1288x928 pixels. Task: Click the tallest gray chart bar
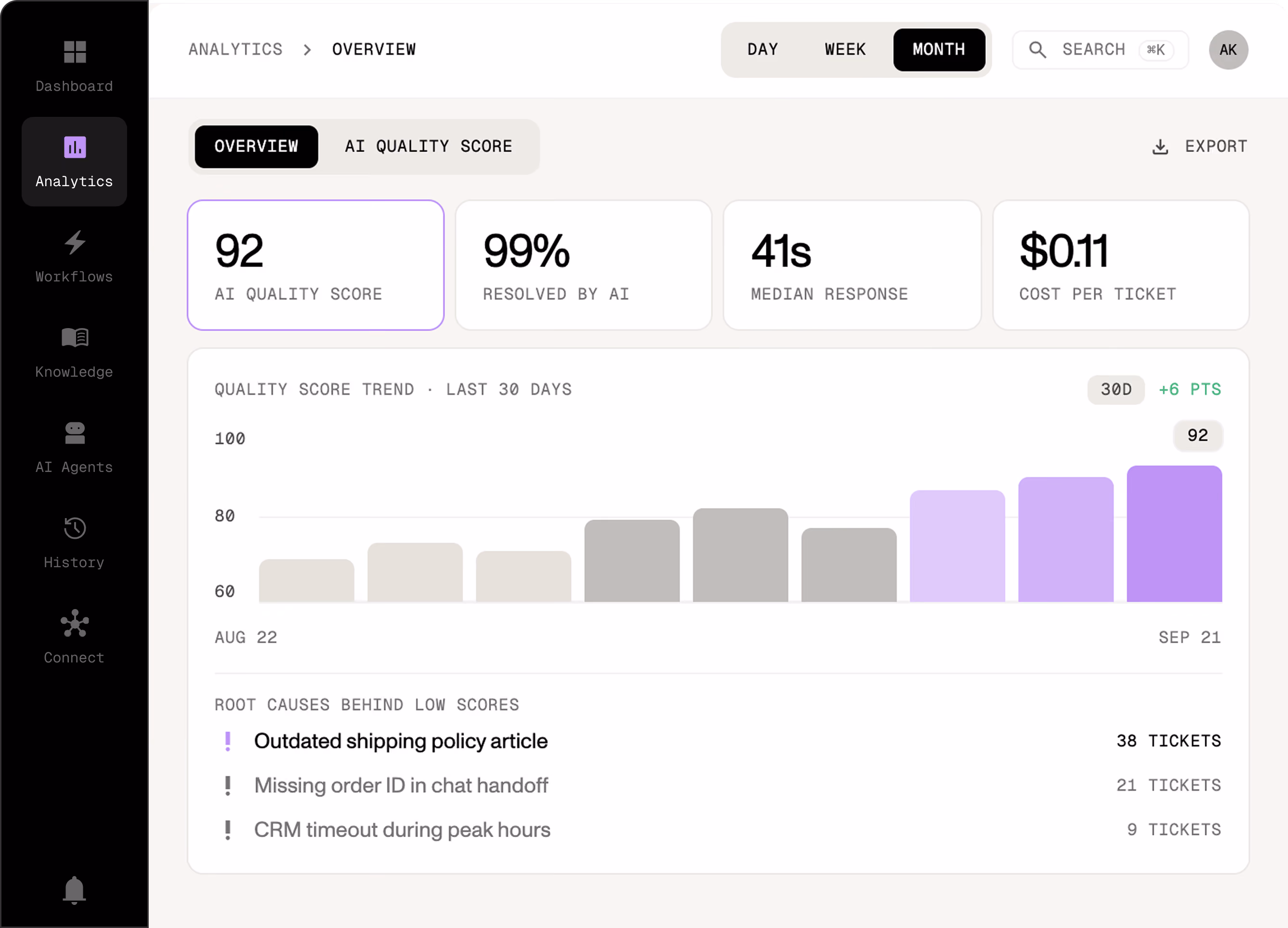[740, 555]
